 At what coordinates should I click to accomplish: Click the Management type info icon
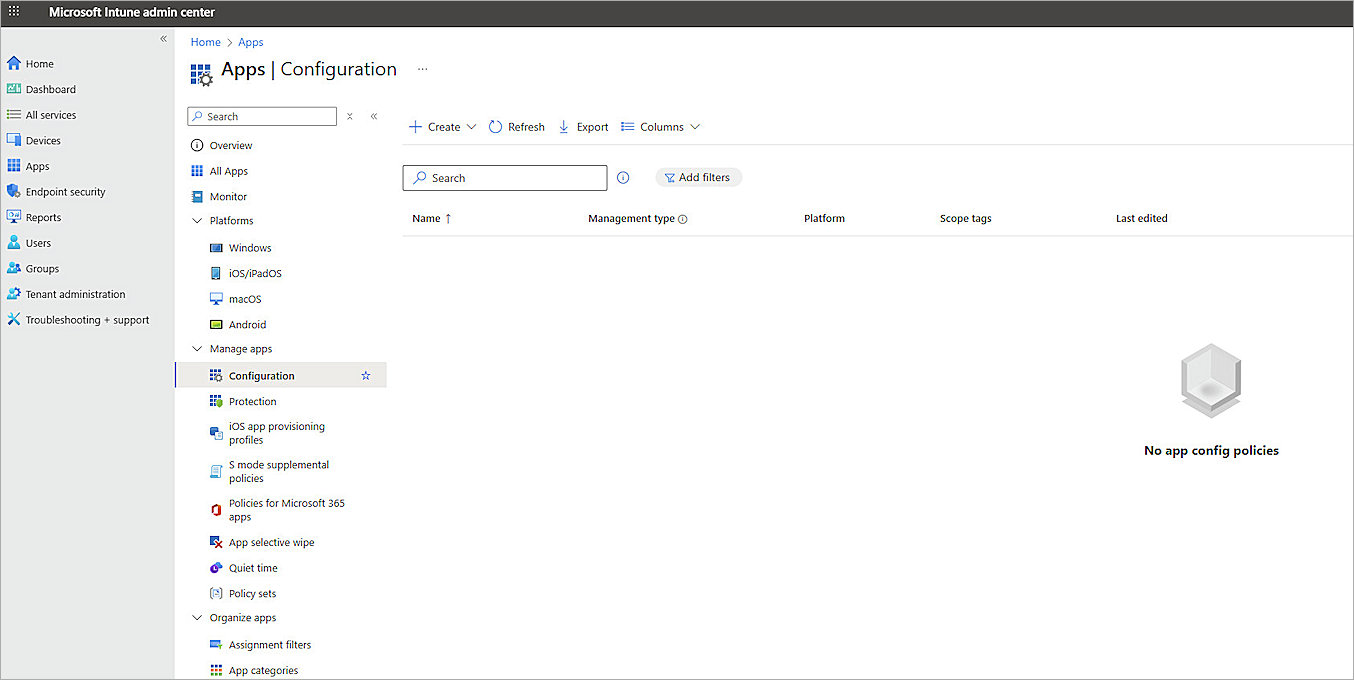coord(683,219)
